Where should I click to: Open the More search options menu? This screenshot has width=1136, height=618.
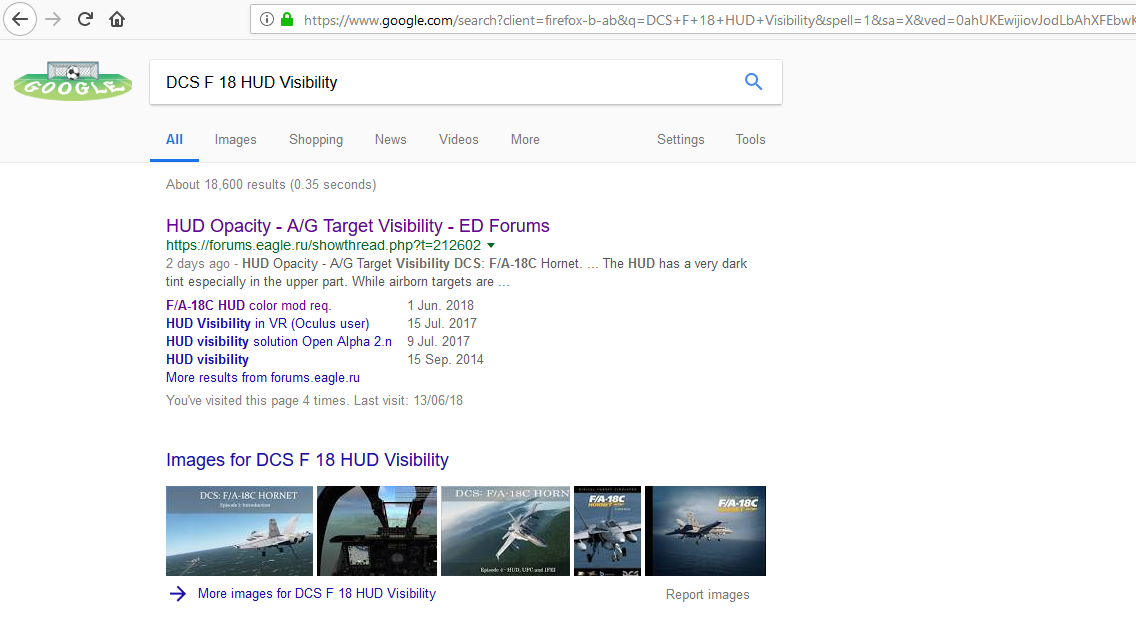point(525,140)
